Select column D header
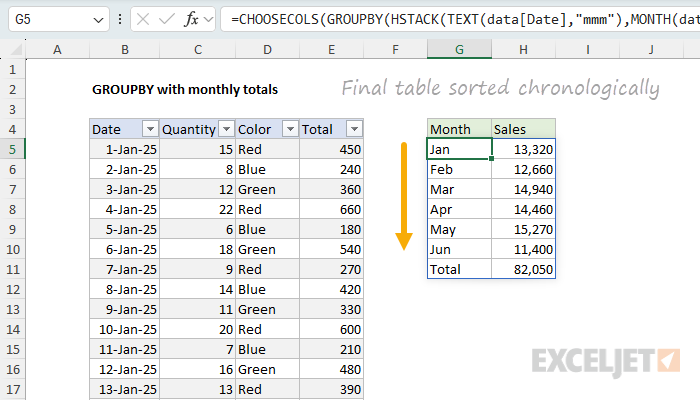This screenshot has width=700, height=400. [267, 50]
